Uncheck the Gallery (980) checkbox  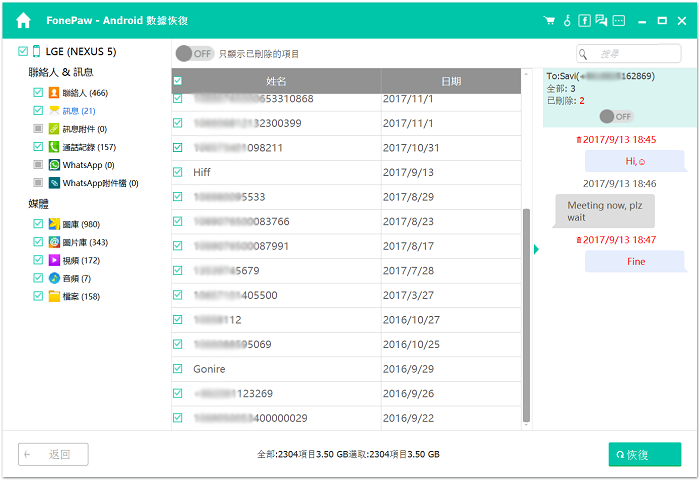(x=38, y=223)
